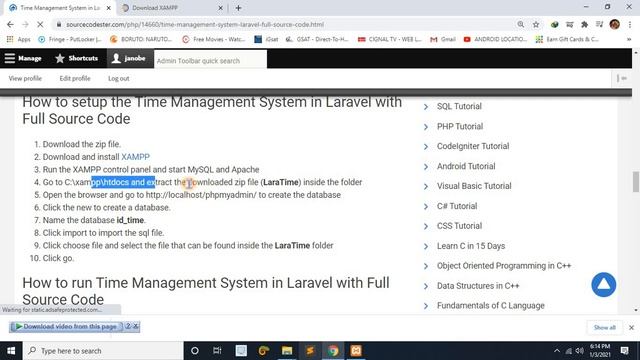Open the Free Movies bookmark
640x360 pixels.
pos(214,39)
